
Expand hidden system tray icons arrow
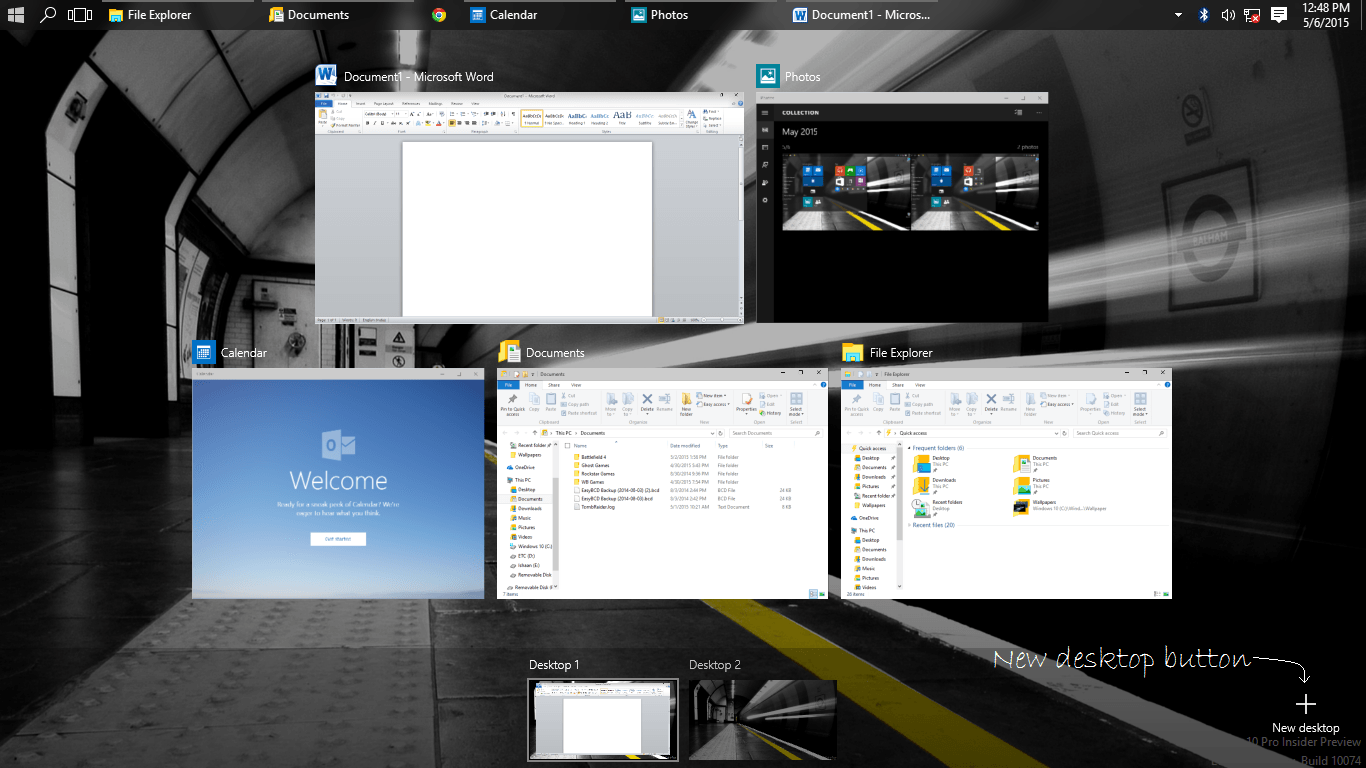pyautogui.click(x=1178, y=15)
